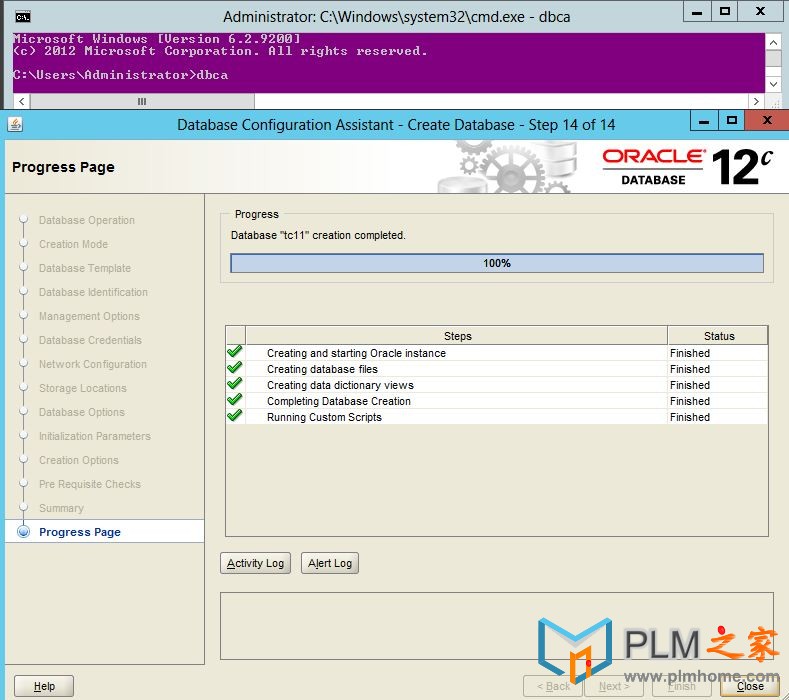The image size is (789, 700).
Task: Click Finished status of Creating data dictionary views
Action: (690, 385)
